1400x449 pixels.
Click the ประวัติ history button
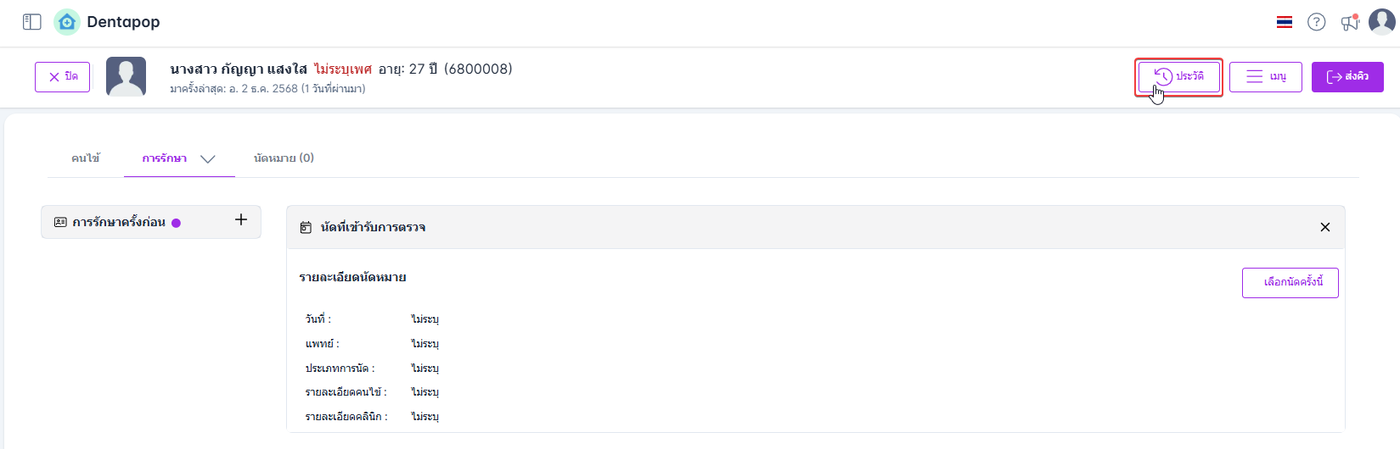pos(1179,77)
